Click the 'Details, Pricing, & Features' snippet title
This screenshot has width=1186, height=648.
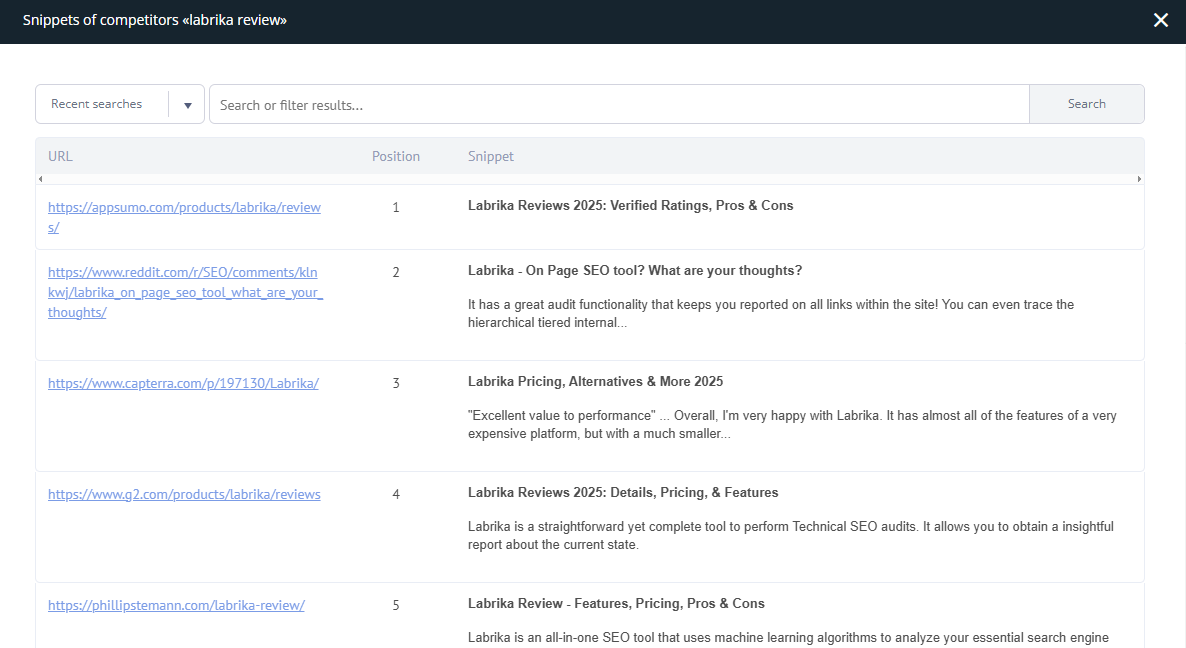622,493
